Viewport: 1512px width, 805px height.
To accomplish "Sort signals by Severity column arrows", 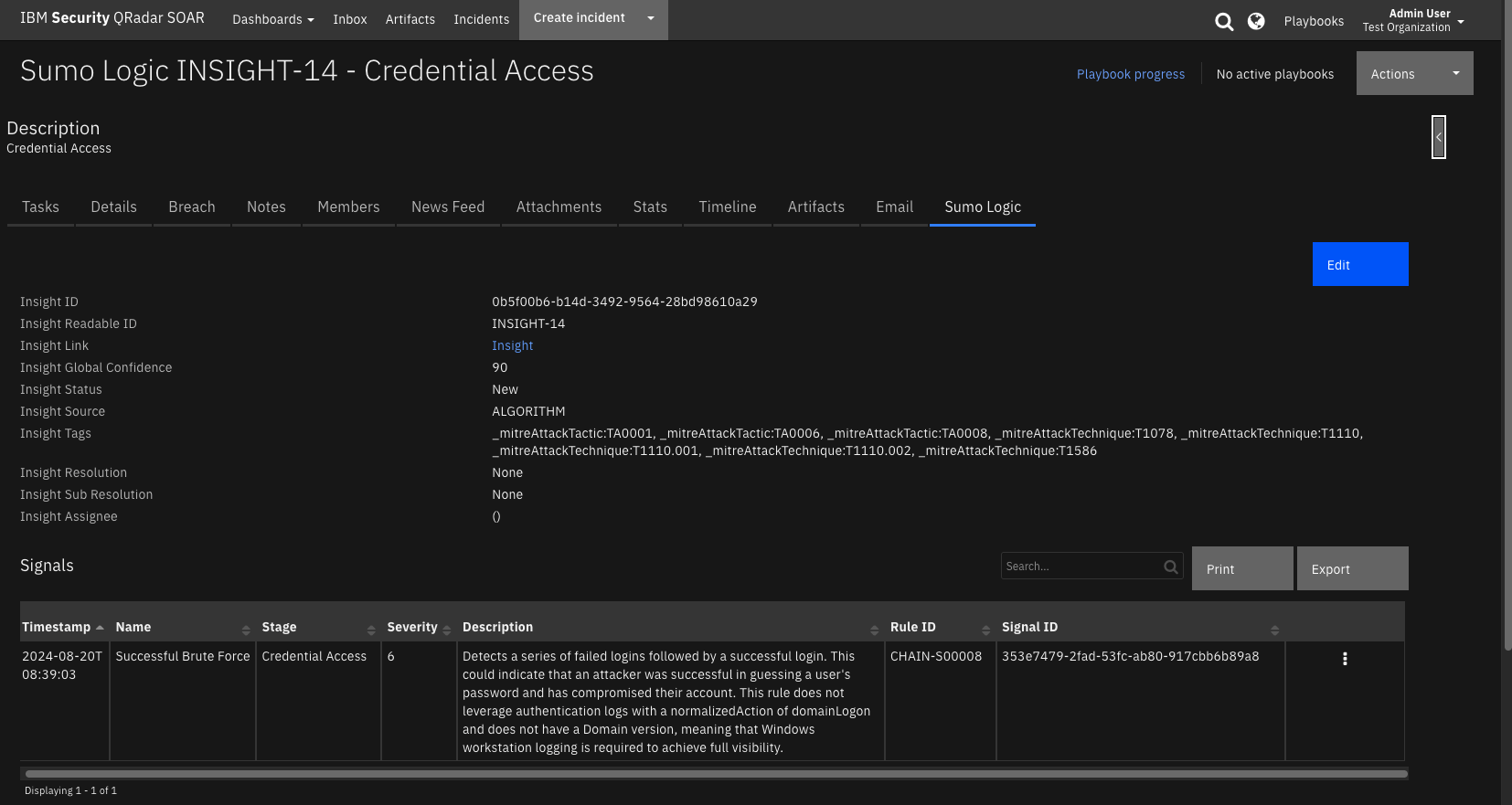I will click(447, 630).
